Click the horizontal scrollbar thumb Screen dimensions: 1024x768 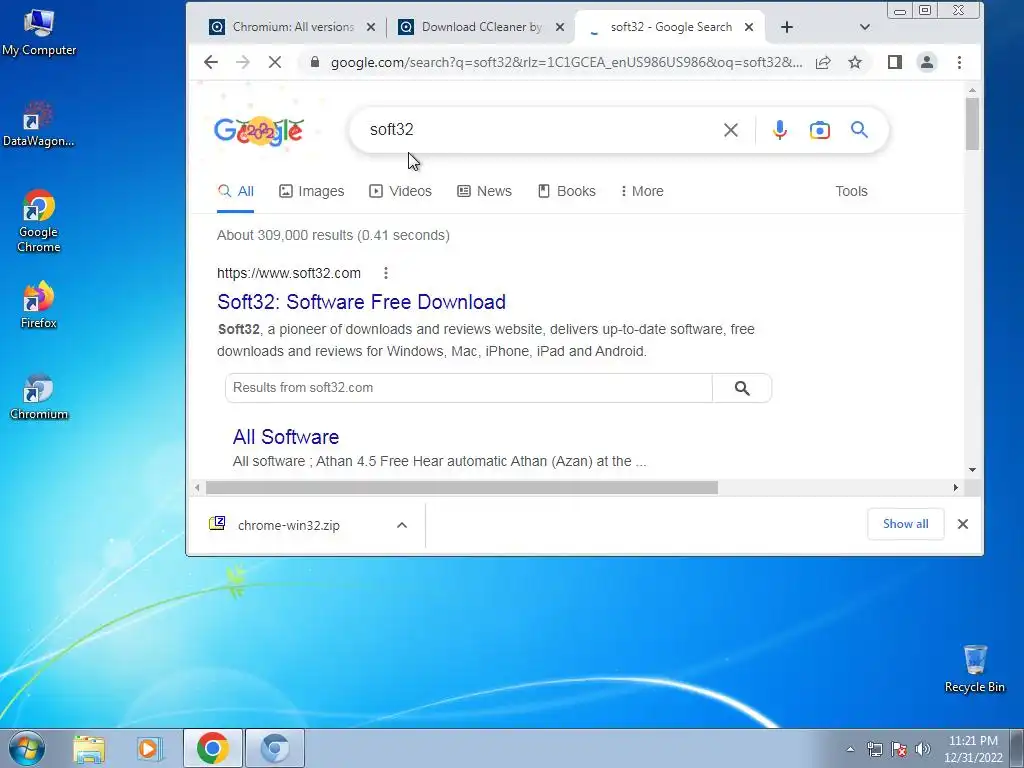click(462, 488)
